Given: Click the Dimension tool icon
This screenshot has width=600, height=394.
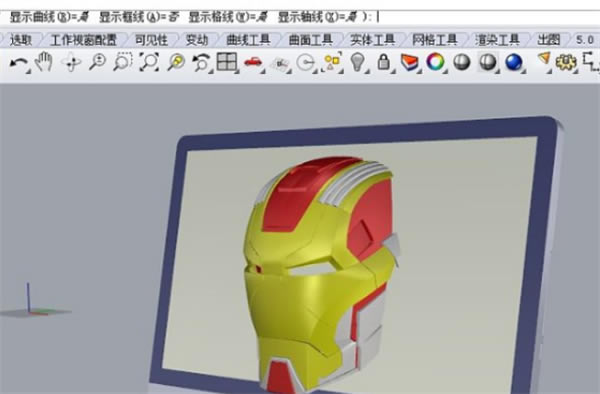Looking at the screenshot, I should (x=591, y=62).
